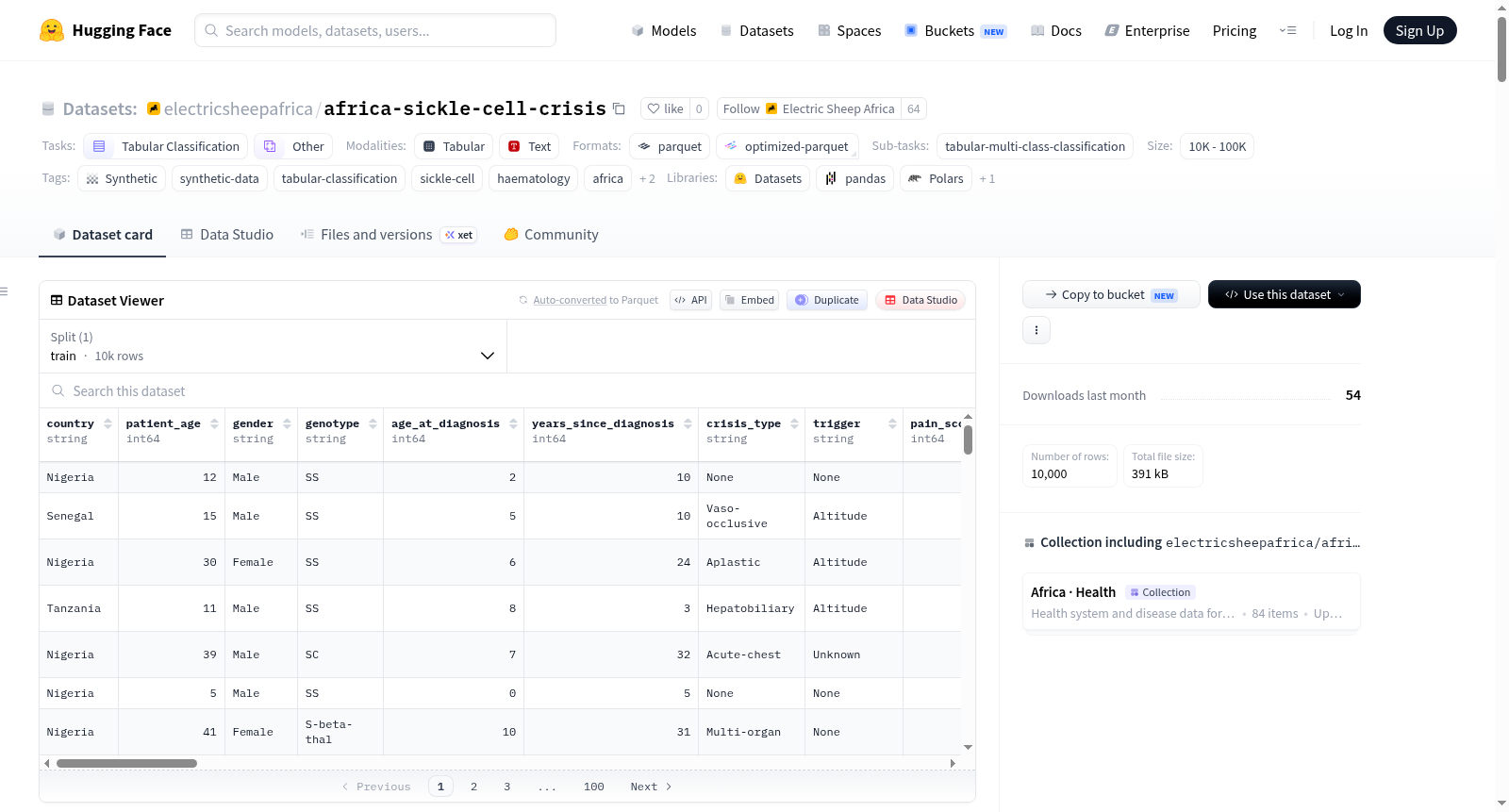Click the Hepatobiliary crisis type cell
This screenshot has height=812, width=1509.
[751, 608]
